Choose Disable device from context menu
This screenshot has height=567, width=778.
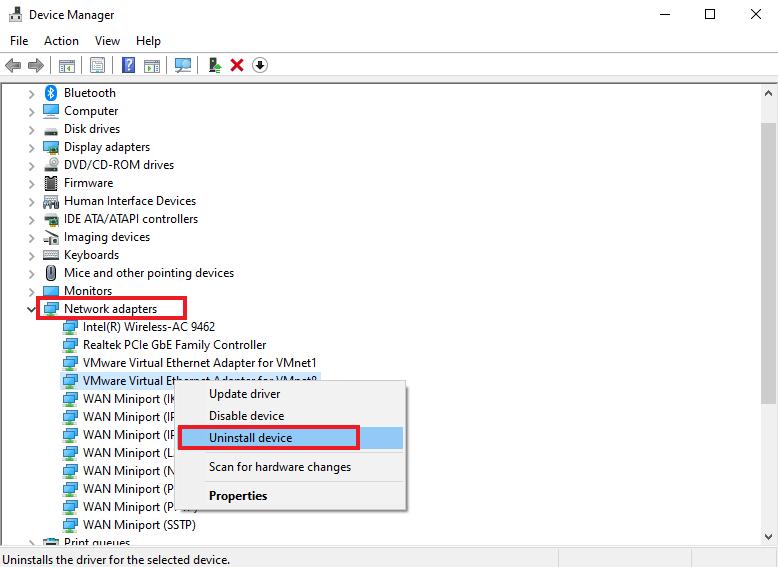290,416
